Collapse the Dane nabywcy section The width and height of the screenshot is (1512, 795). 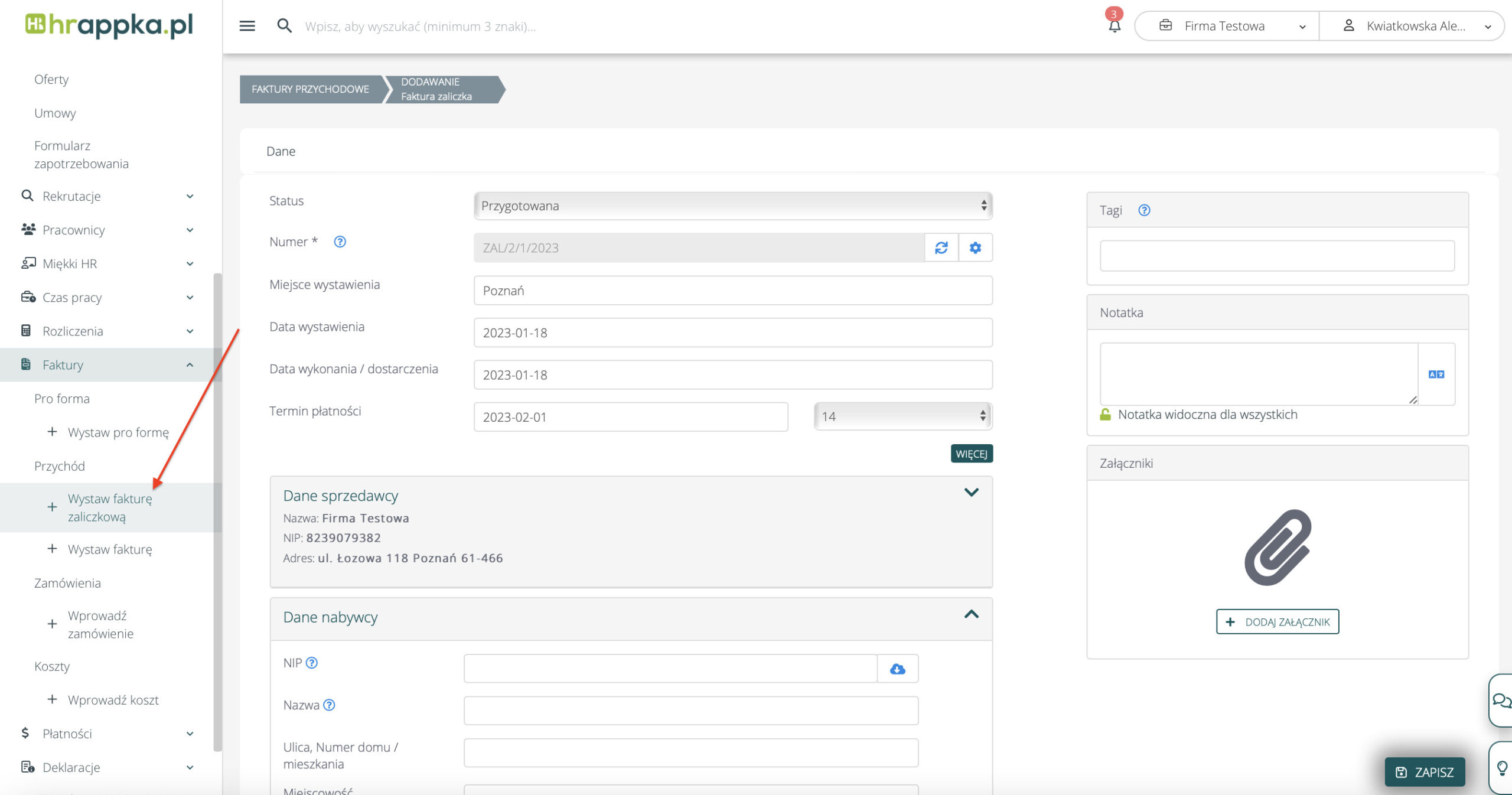coord(971,615)
